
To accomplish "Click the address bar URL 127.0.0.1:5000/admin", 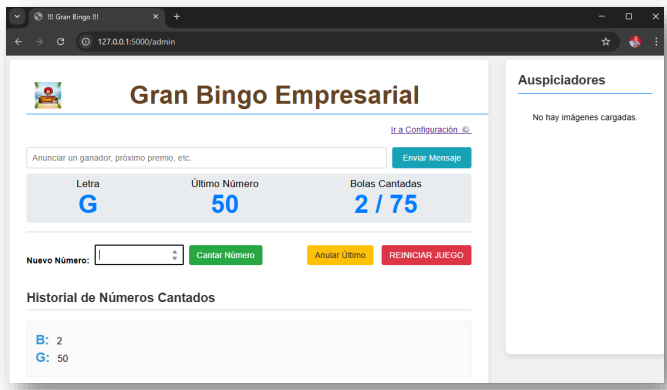I will coord(136,42).
